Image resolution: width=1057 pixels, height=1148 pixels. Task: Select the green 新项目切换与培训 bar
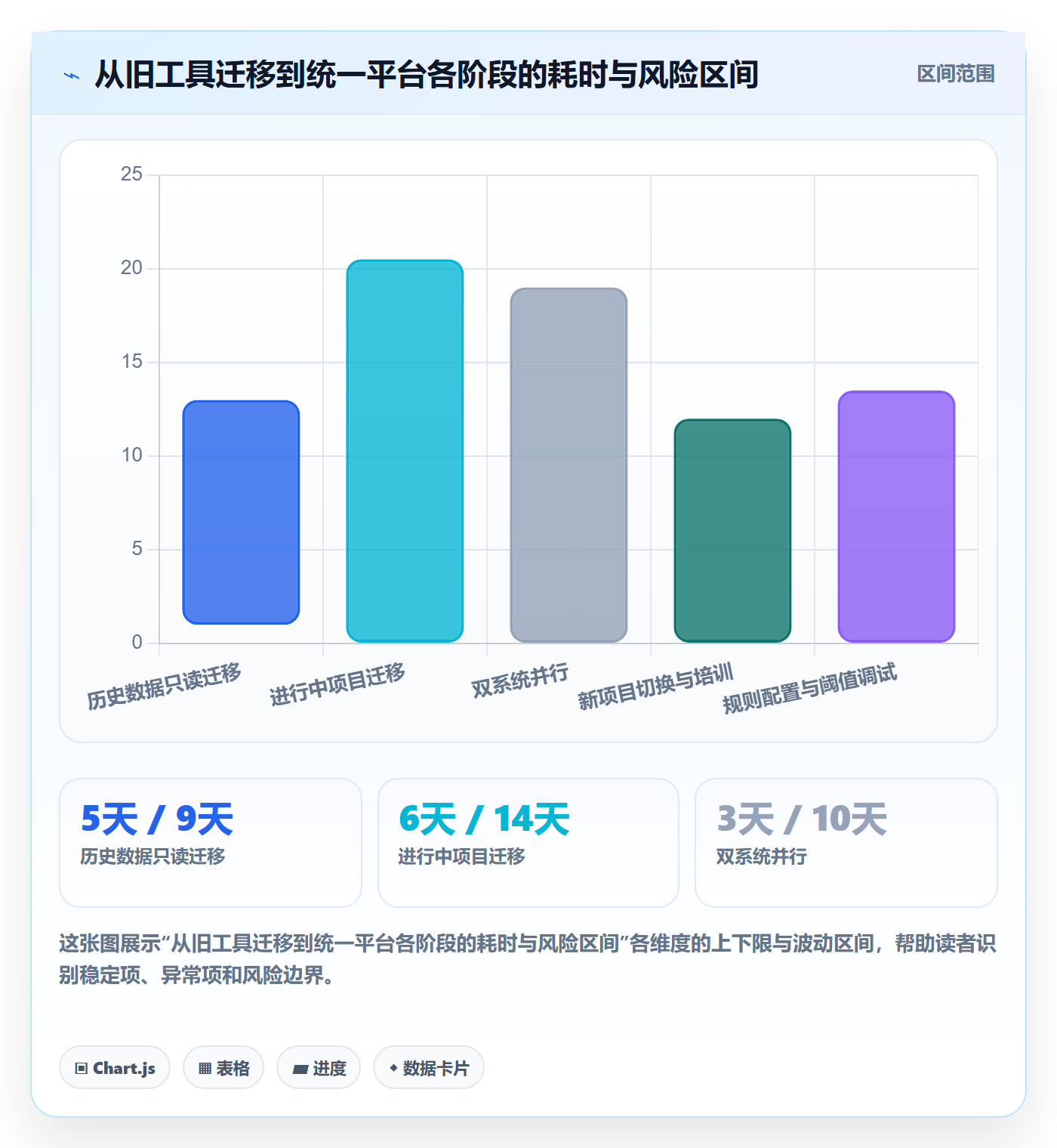click(732, 531)
